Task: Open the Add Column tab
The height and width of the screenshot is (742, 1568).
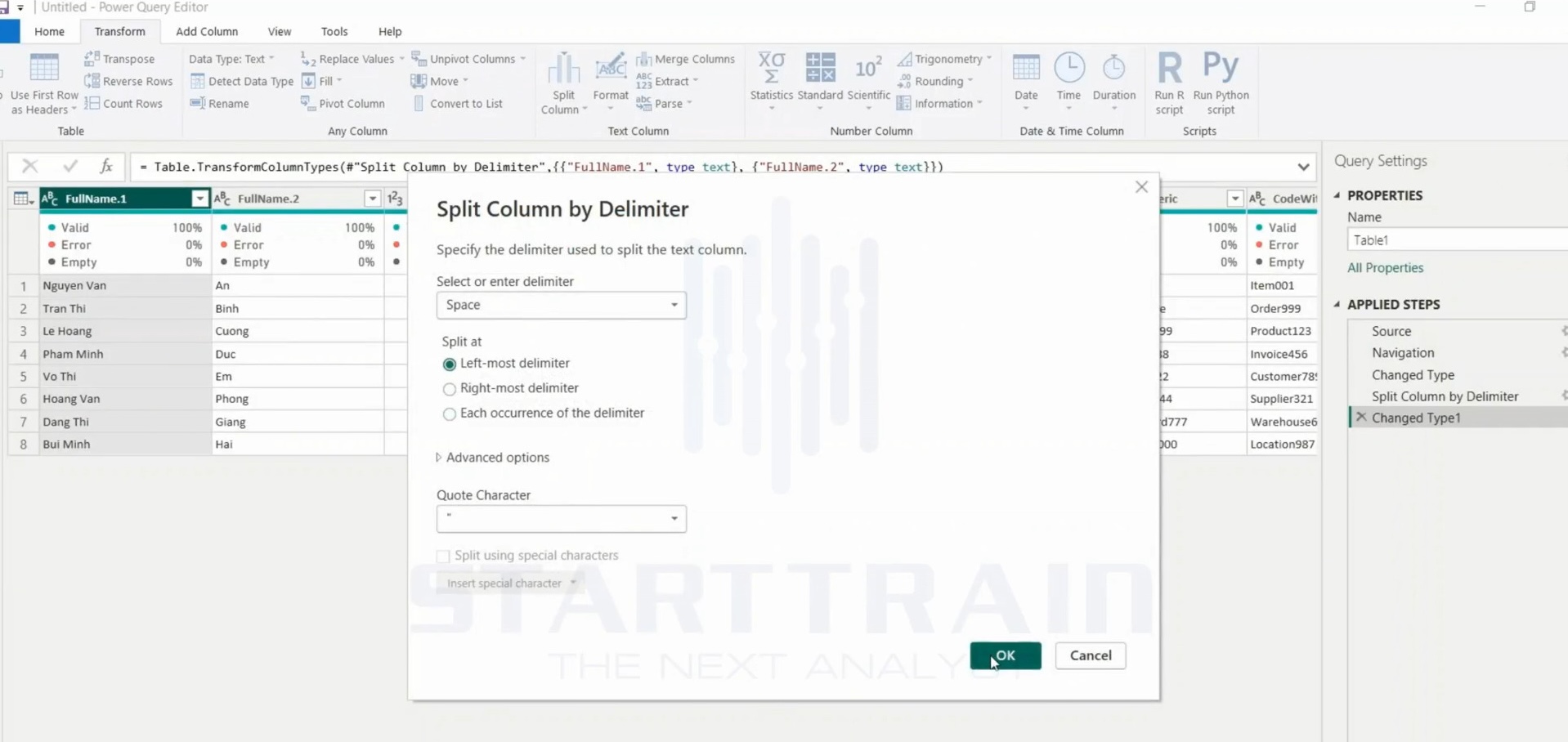Action: 207,31
